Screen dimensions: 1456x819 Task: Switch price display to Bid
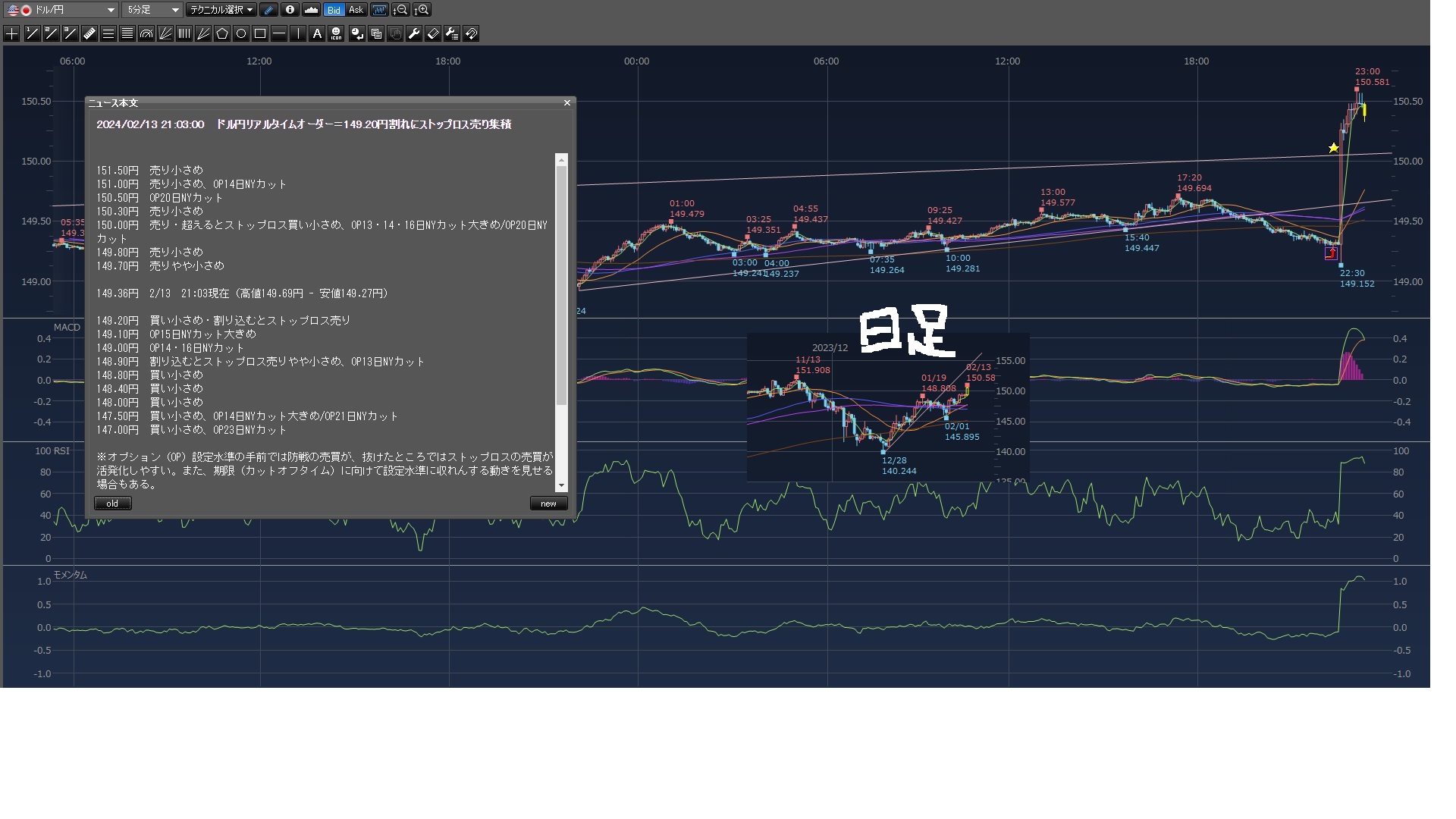tap(334, 10)
